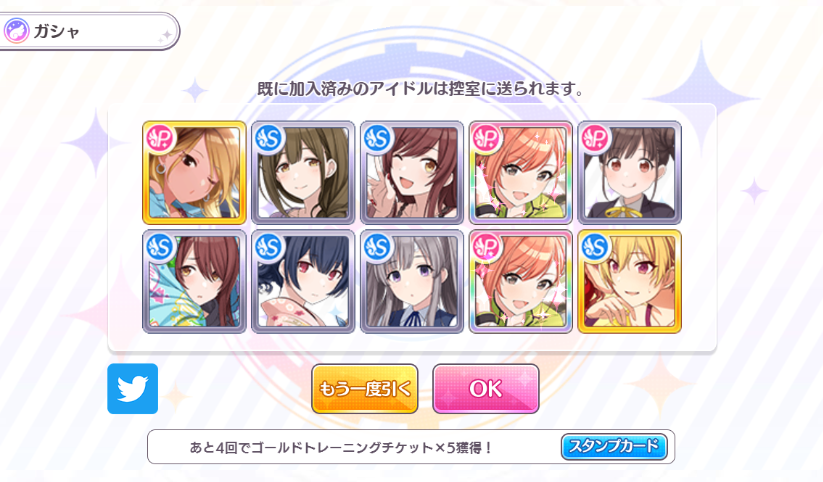The width and height of the screenshot is (823, 482).
Task: Select the orange-haired idol card in bottom row
Action: click(x=521, y=281)
